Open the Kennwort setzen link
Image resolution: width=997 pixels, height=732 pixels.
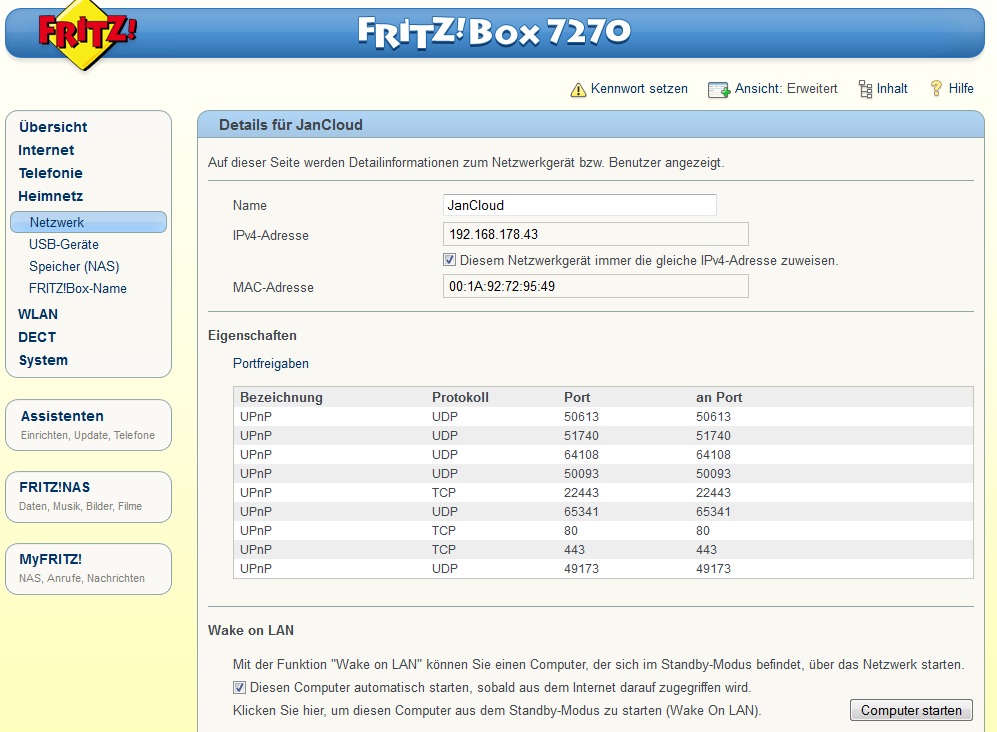(x=639, y=88)
